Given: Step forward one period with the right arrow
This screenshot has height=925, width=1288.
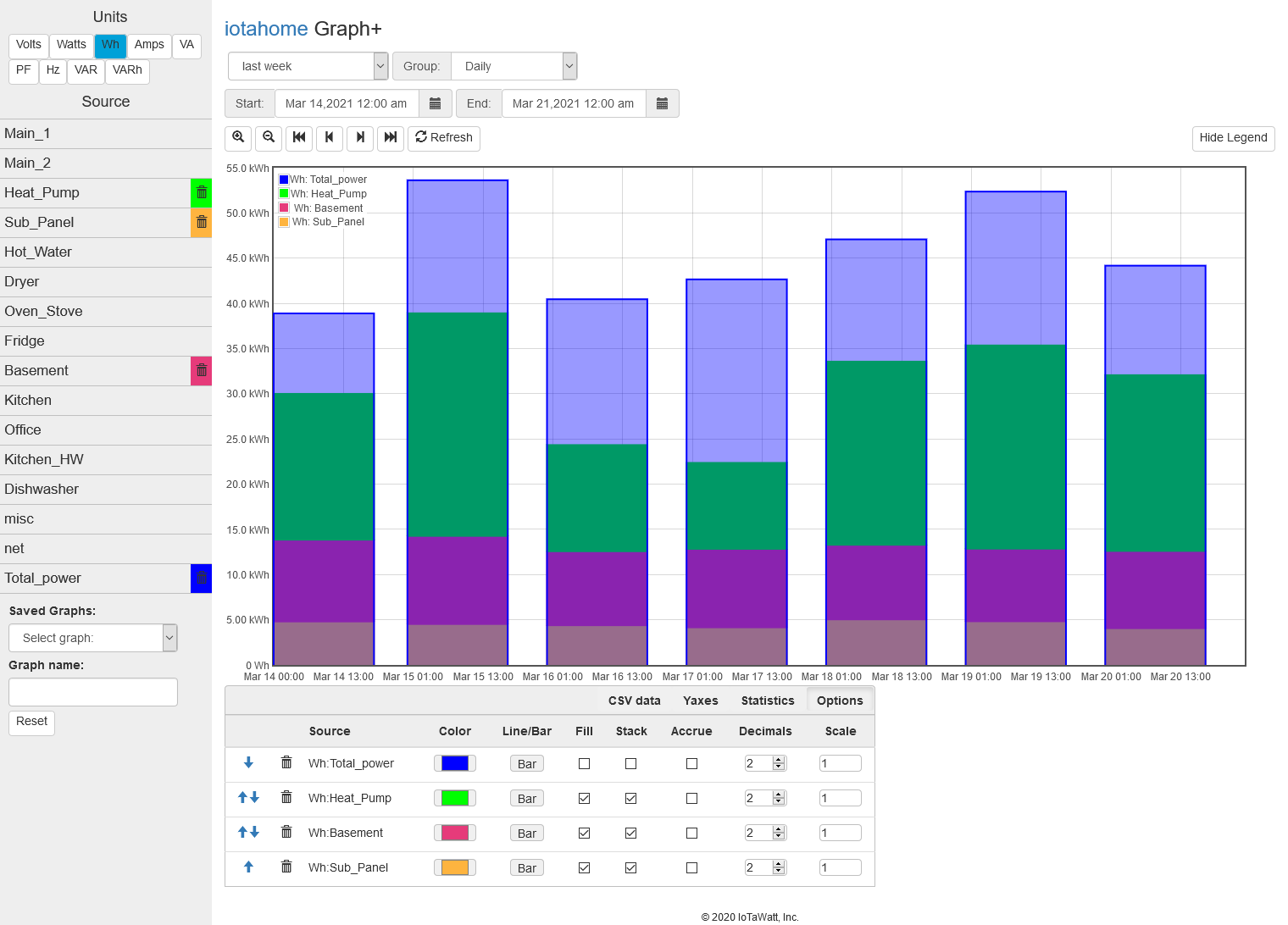Looking at the screenshot, I should click(360, 137).
